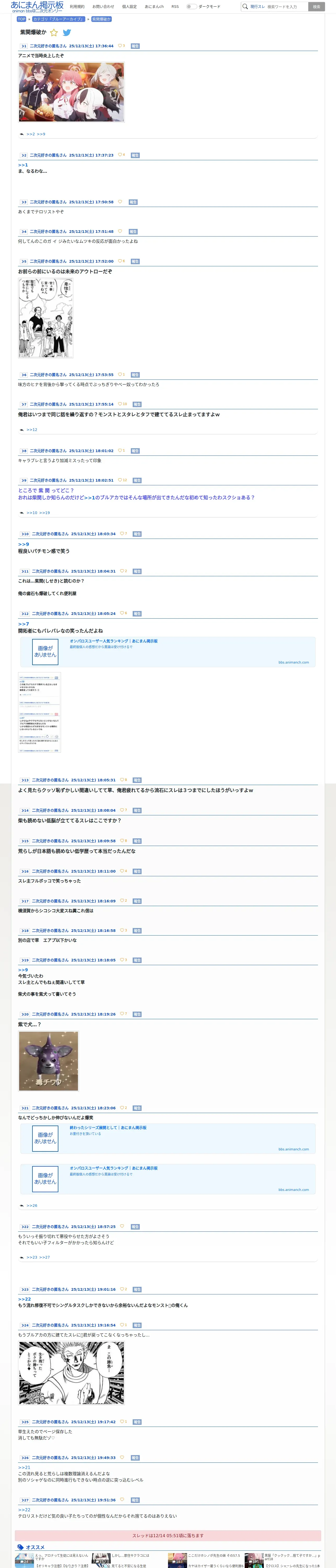
Task: Like post 15 via heart icon
Action: coord(122,841)
